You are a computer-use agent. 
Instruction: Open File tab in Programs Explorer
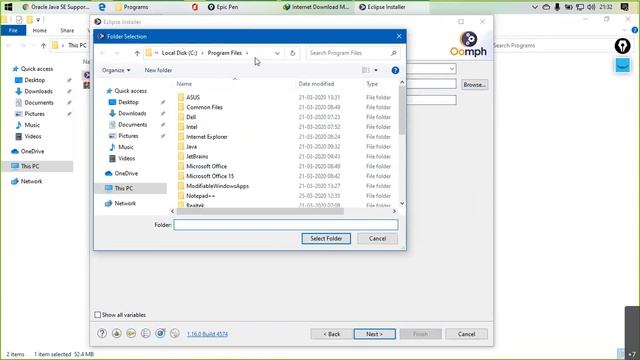(x=13, y=31)
